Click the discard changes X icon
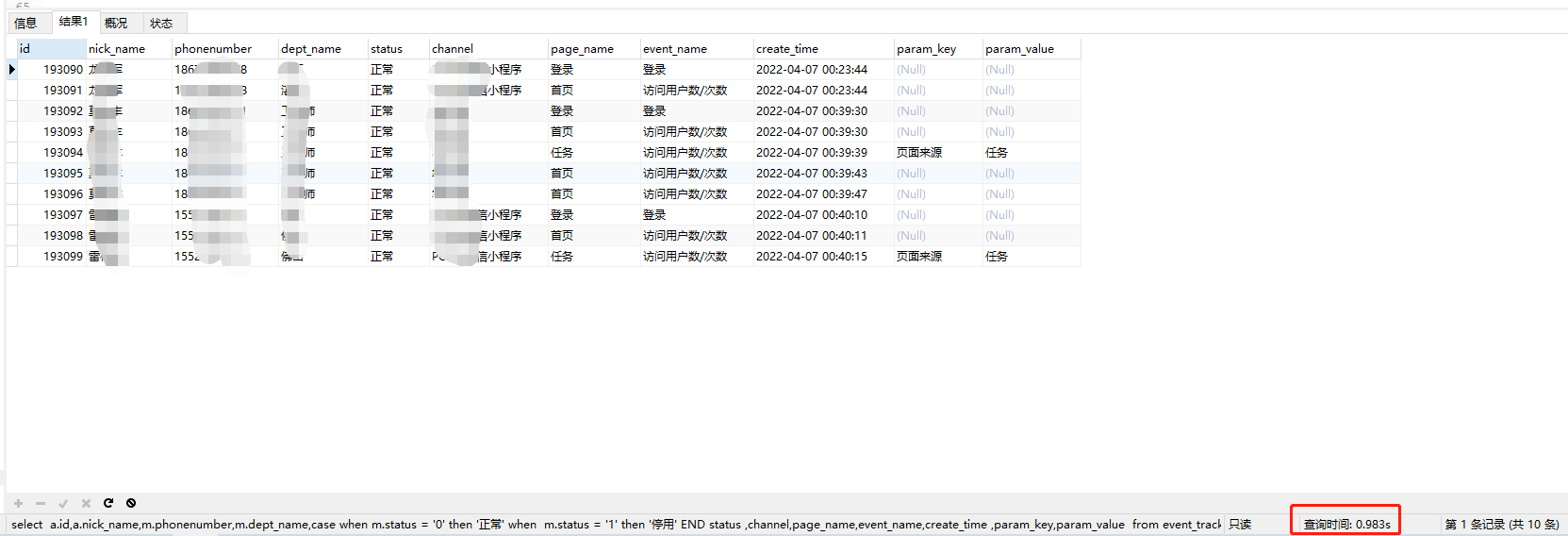Screen dimensions: 1568x536 pyautogui.click(x=86, y=503)
